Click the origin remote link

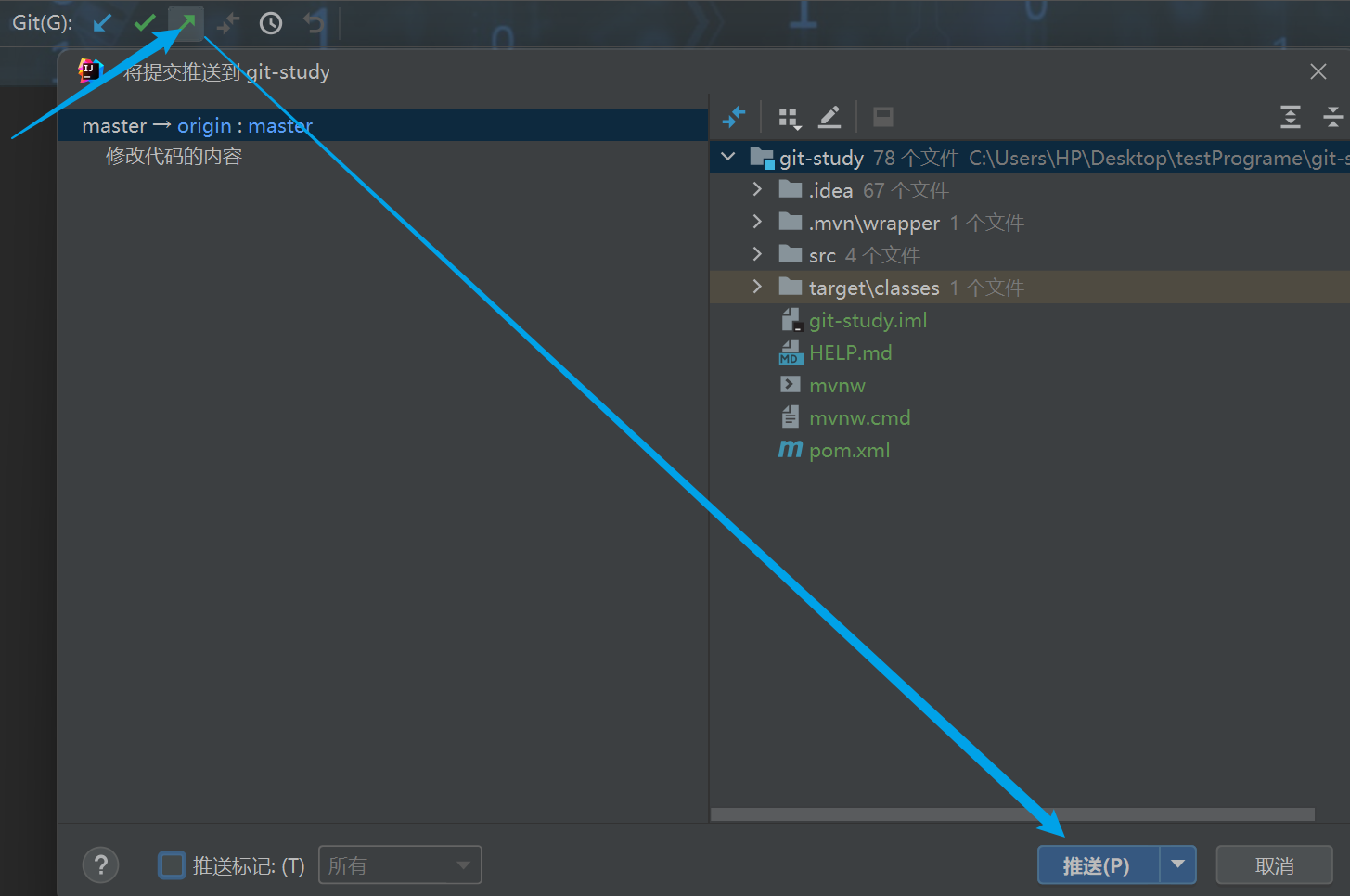pos(204,126)
